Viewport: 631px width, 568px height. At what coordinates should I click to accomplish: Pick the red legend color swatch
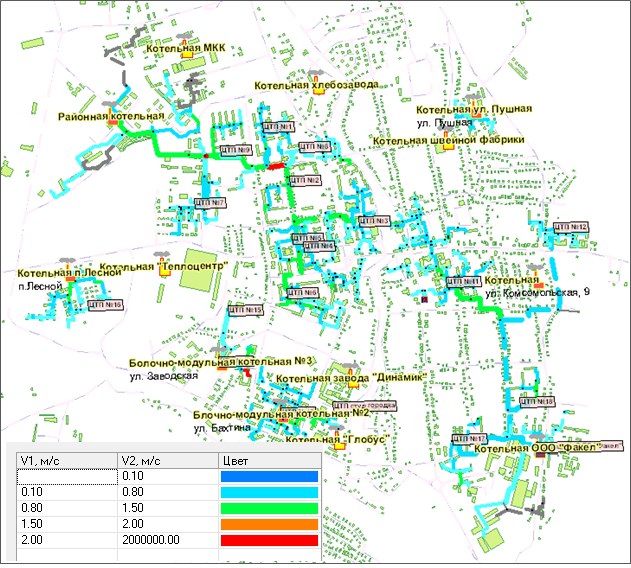pyautogui.click(x=268, y=540)
